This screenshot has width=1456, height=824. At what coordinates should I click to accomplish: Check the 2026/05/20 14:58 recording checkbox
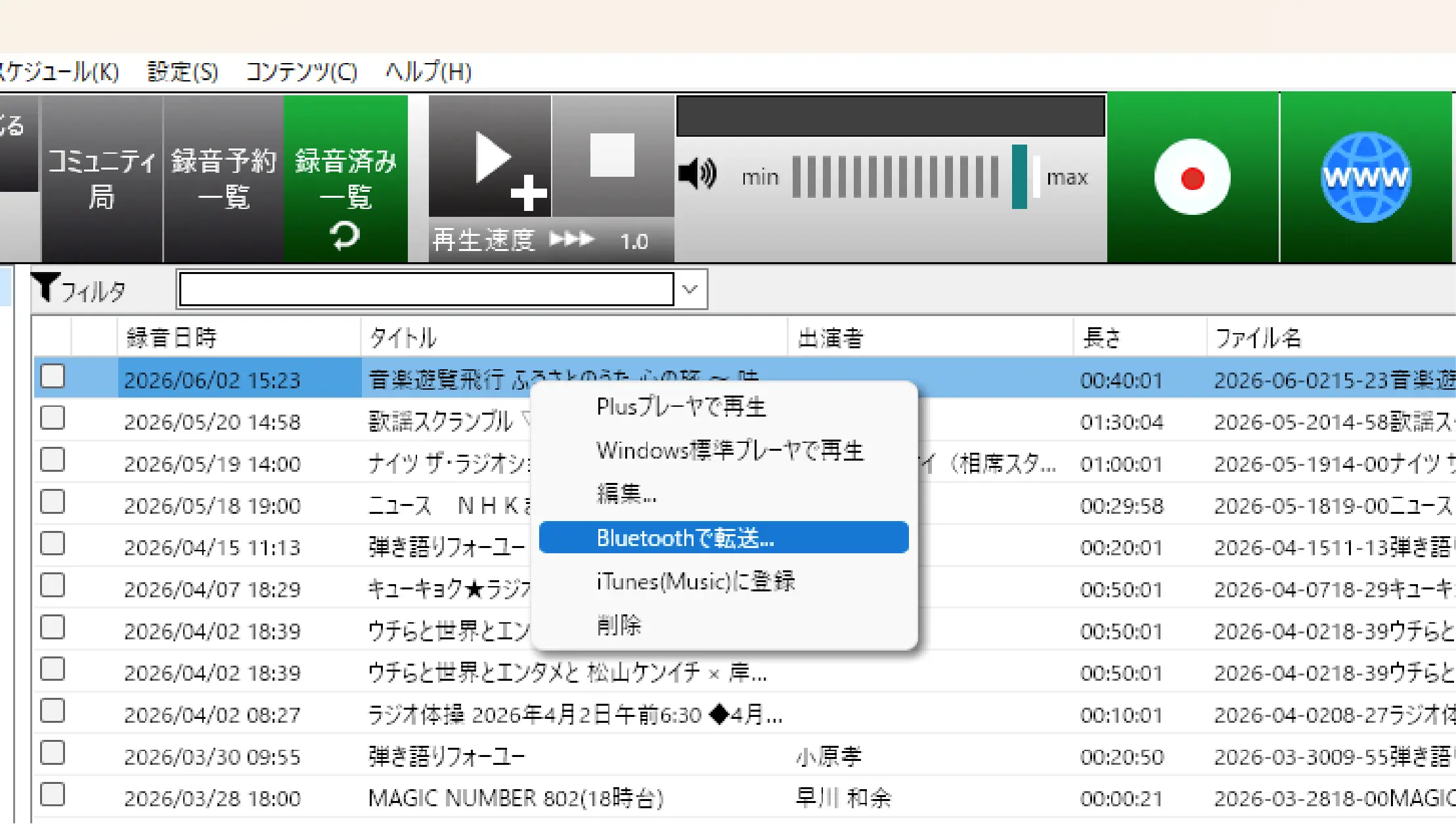tap(53, 418)
